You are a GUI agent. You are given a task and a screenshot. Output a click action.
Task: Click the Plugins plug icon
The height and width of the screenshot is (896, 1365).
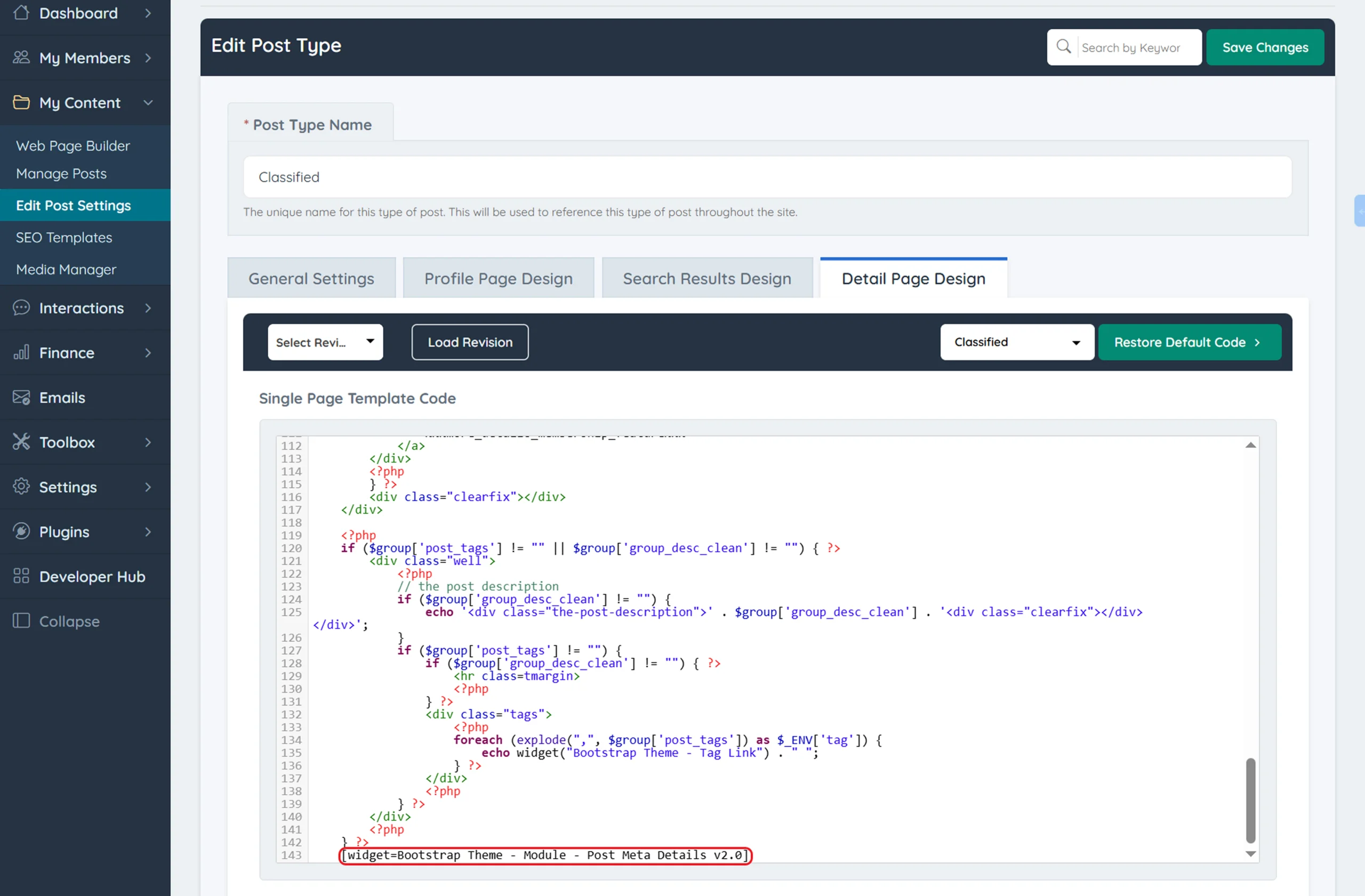[x=21, y=531]
